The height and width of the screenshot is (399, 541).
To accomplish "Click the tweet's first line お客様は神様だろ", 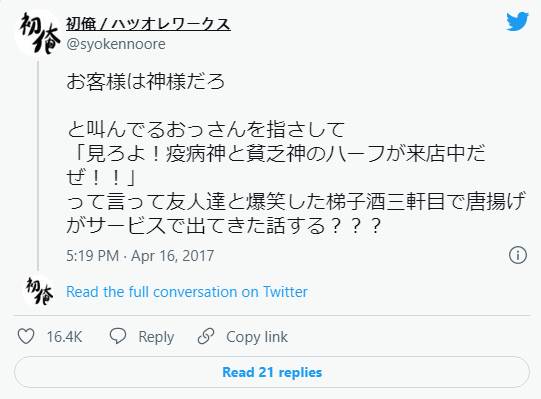I will pos(145,82).
